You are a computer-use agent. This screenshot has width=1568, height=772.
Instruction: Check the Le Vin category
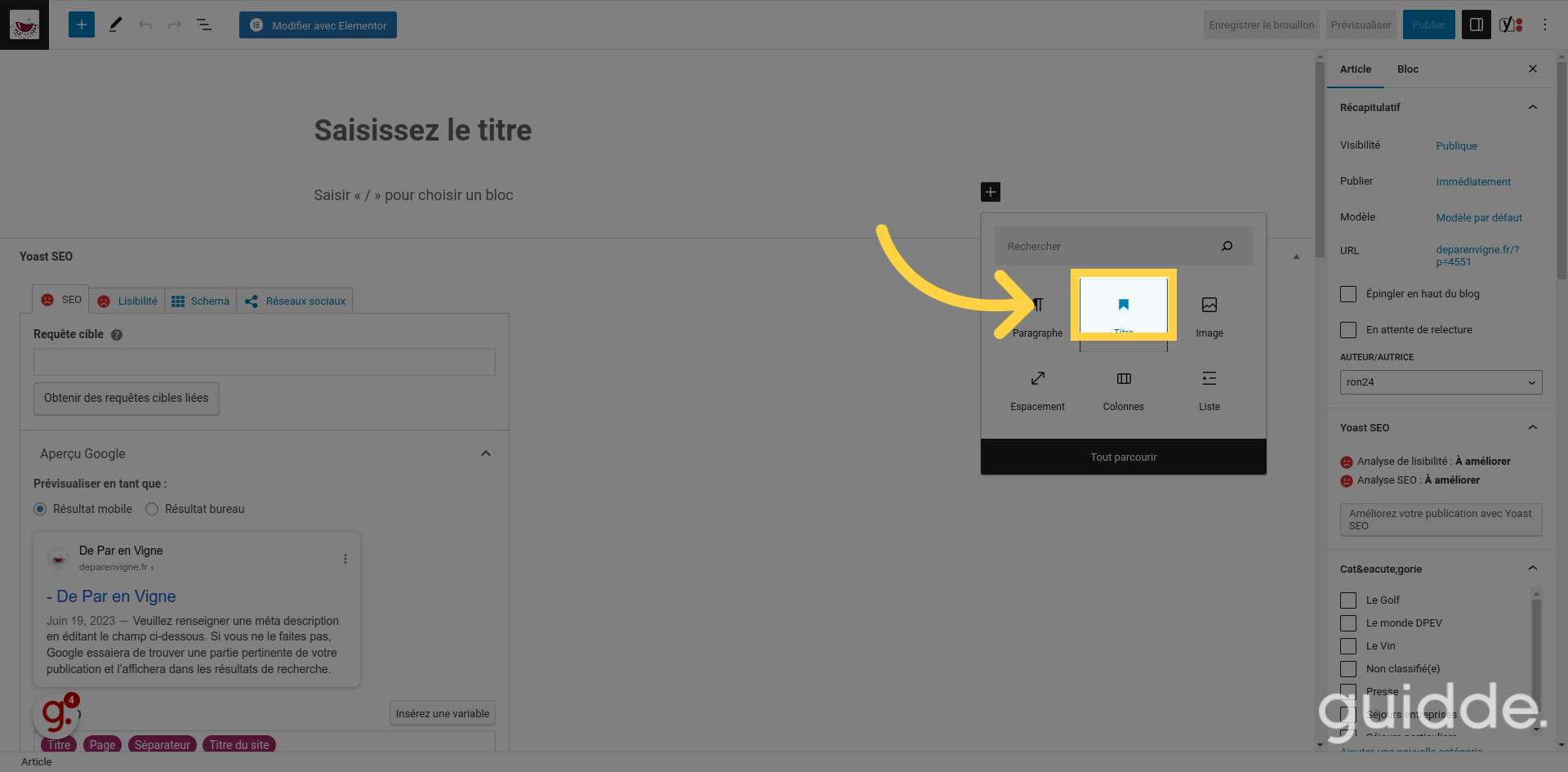point(1348,646)
